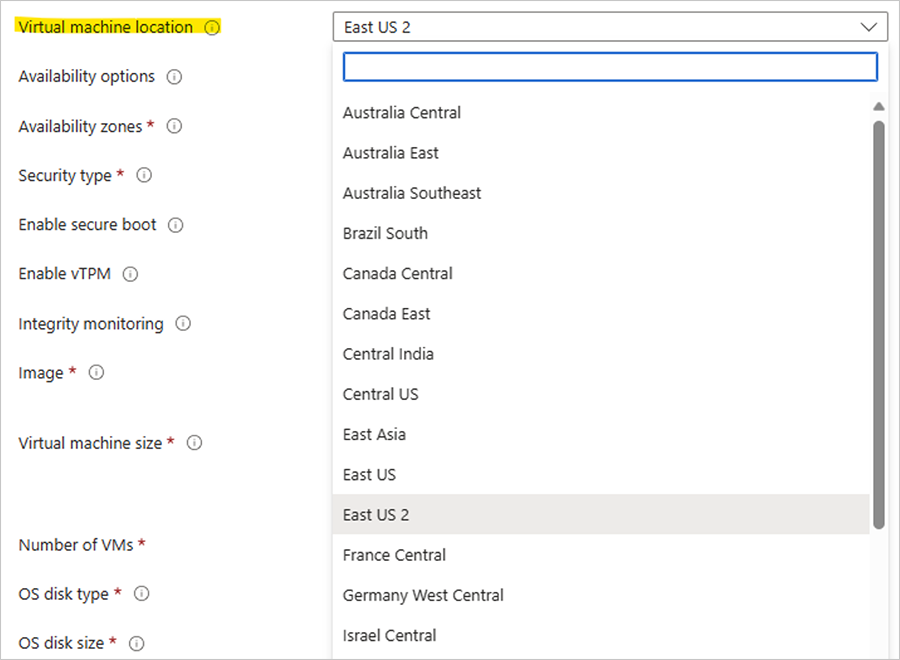Click info icon beside Security type
Viewport: 900px width, 660px height.
pos(144,176)
